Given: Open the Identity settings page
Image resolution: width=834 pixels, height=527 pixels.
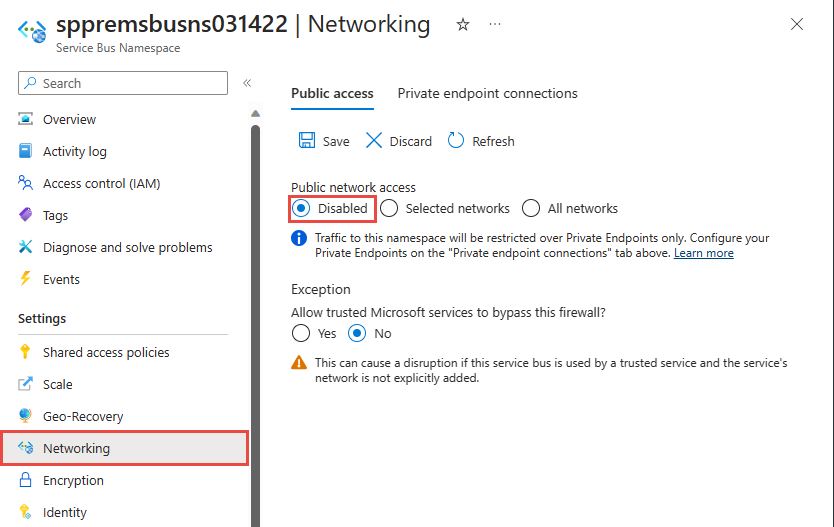Looking at the screenshot, I should [64, 512].
